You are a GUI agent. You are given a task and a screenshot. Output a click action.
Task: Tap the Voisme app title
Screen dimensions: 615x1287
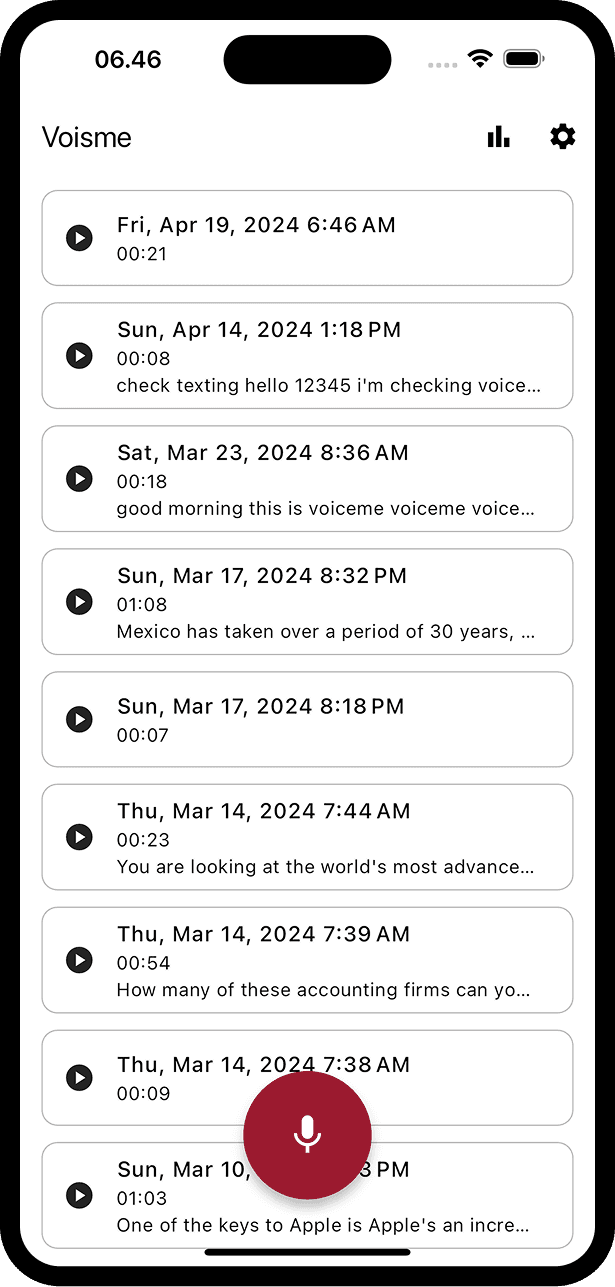pyautogui.click(x=87, y=137)
